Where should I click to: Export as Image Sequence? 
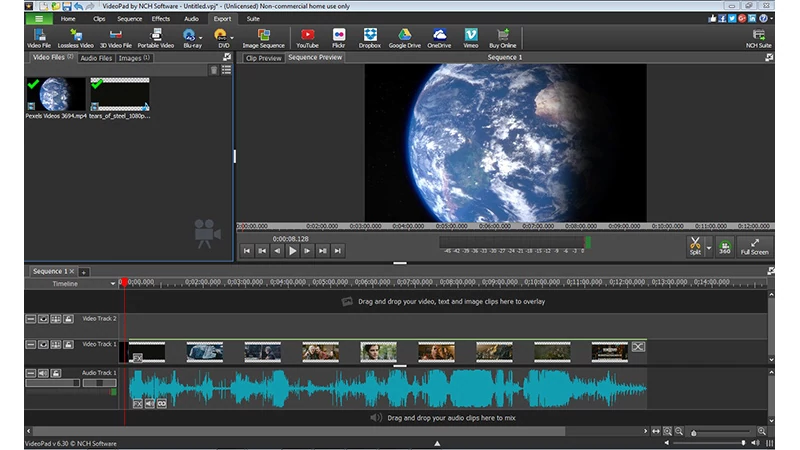tap(263, 38)
